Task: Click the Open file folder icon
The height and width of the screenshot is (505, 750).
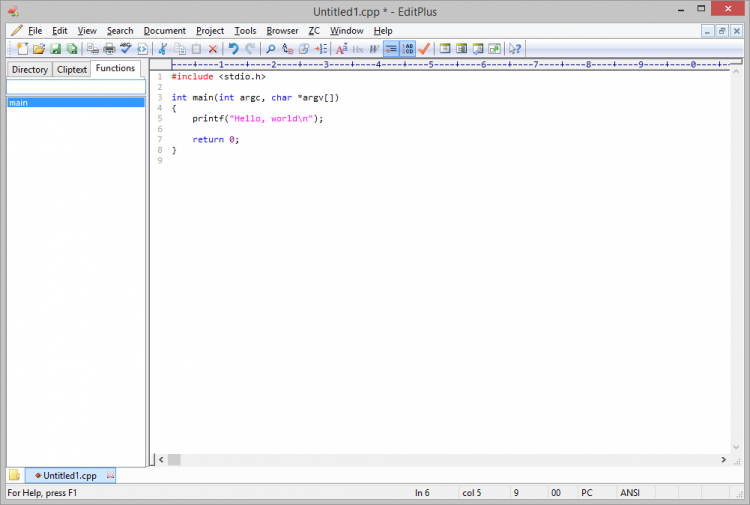Action: point(39,49)
